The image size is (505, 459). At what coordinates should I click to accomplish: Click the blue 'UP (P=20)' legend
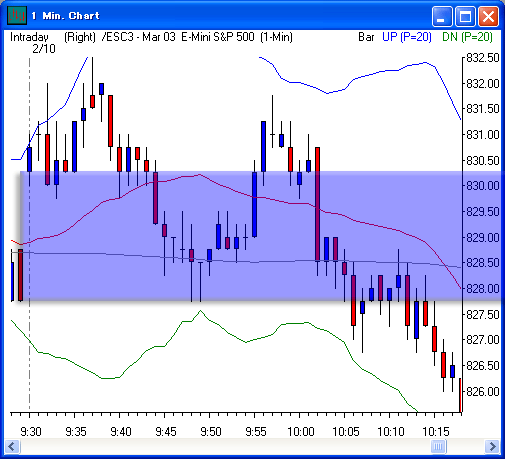(407, 37)
